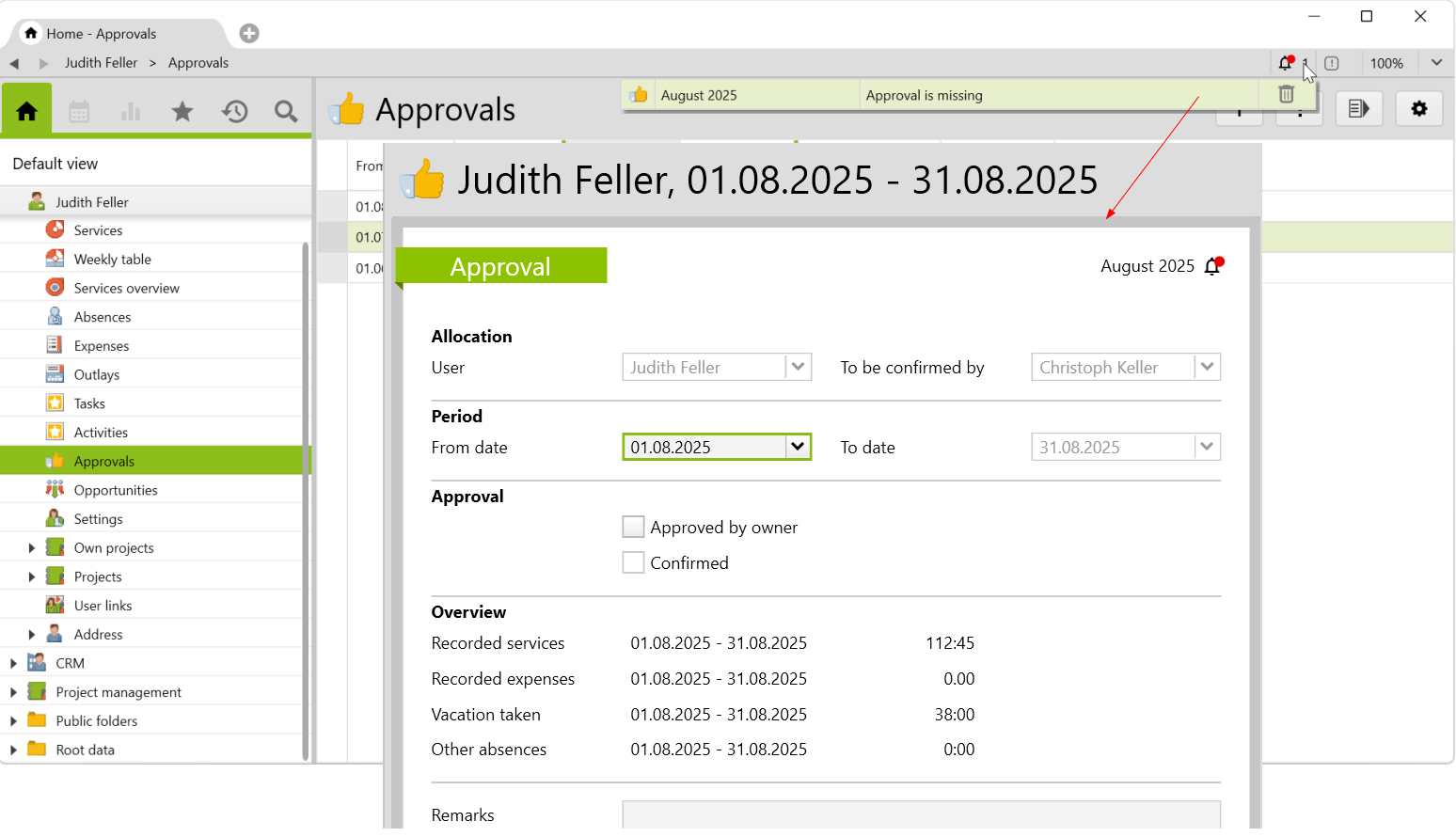Viewport: 1456px width, 837px height.
Task: Click the search magnifier icon
Action: 286,112
